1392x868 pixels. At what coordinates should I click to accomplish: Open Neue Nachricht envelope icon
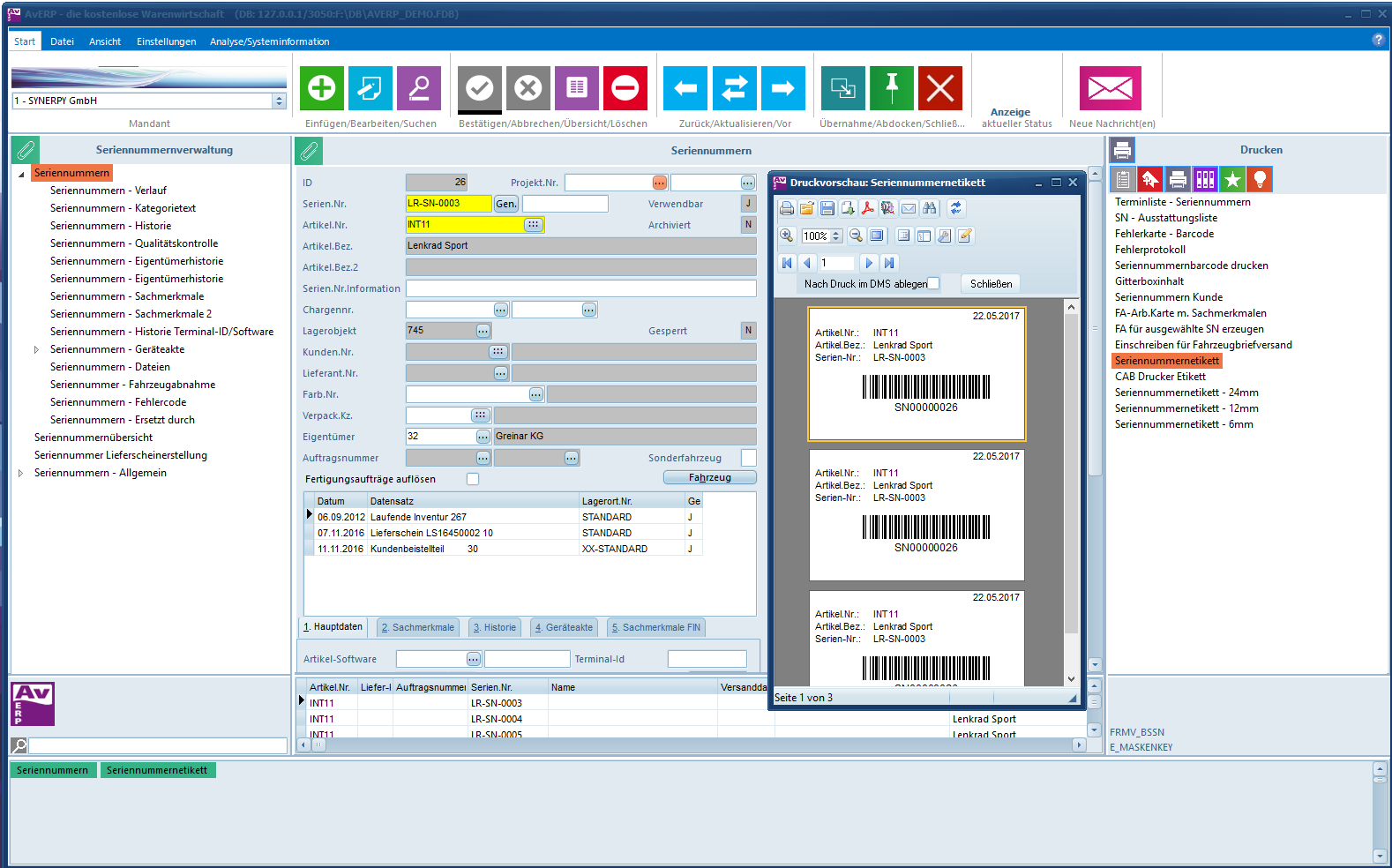[x=1110, y=88]
